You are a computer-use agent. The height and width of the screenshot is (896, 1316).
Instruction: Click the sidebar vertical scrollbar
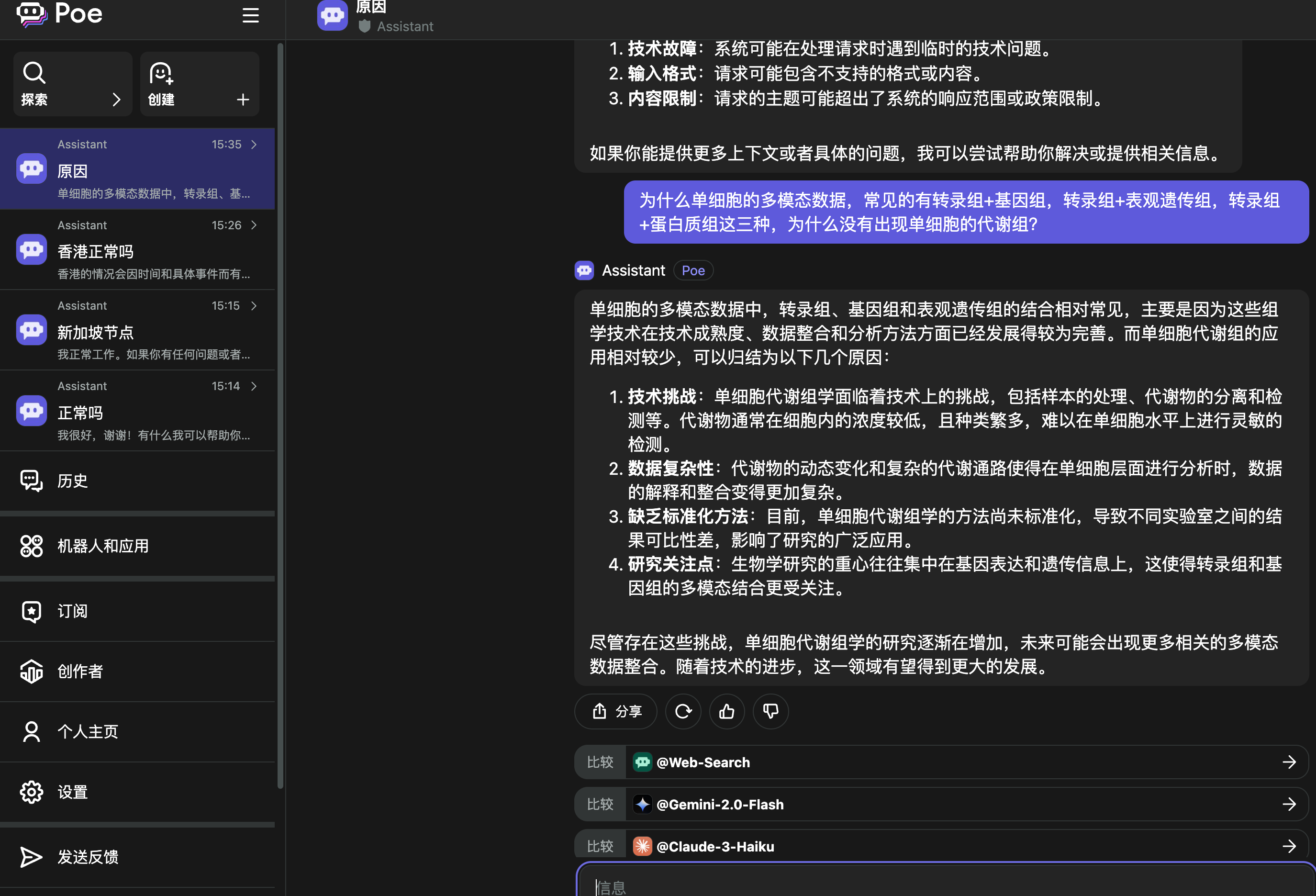[280, 416]
